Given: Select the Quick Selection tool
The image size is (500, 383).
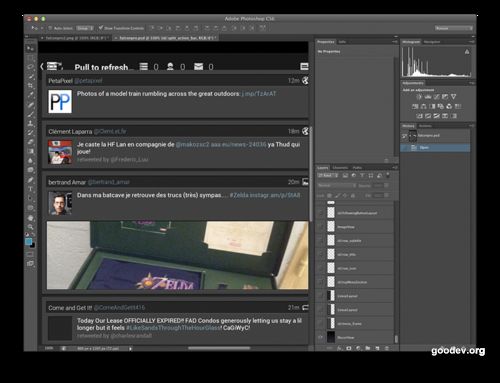Looking at the screenshot, I should click(30, 76).
